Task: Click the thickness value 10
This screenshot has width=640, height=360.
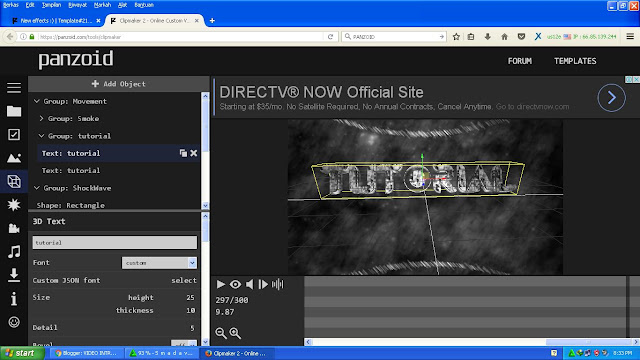Action: (x=190, y=310)
